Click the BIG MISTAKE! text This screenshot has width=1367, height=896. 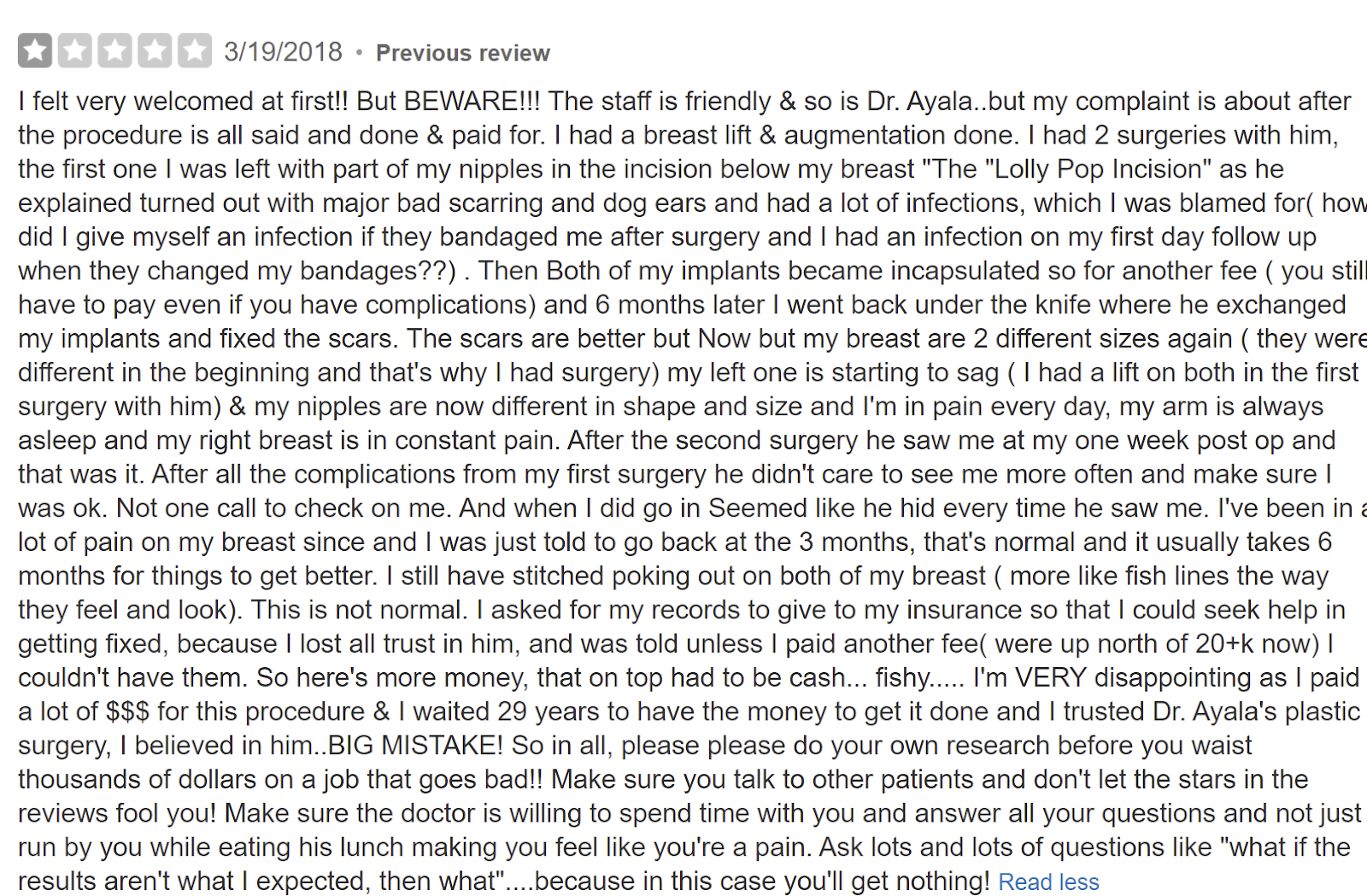click(x=416, y=746)
